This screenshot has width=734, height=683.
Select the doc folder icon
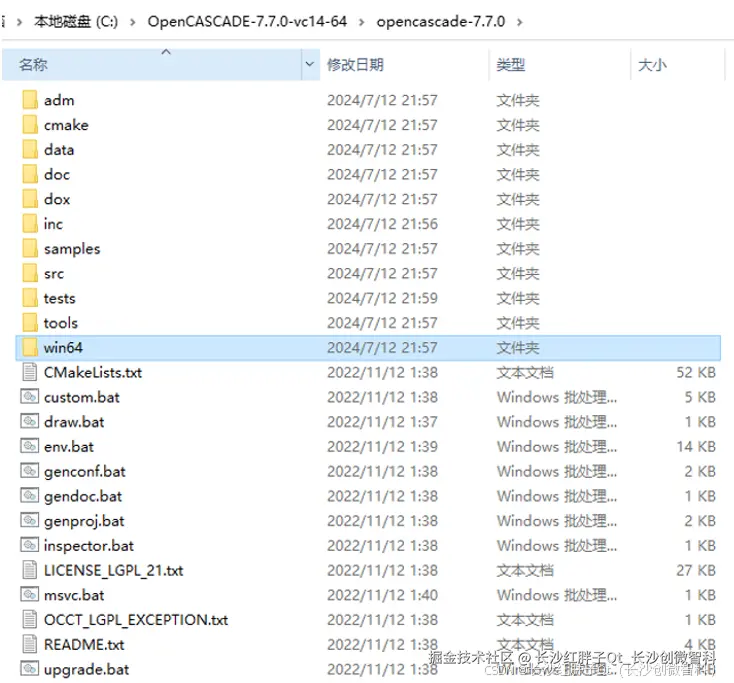pyautogui.click(x=30, y=175)
